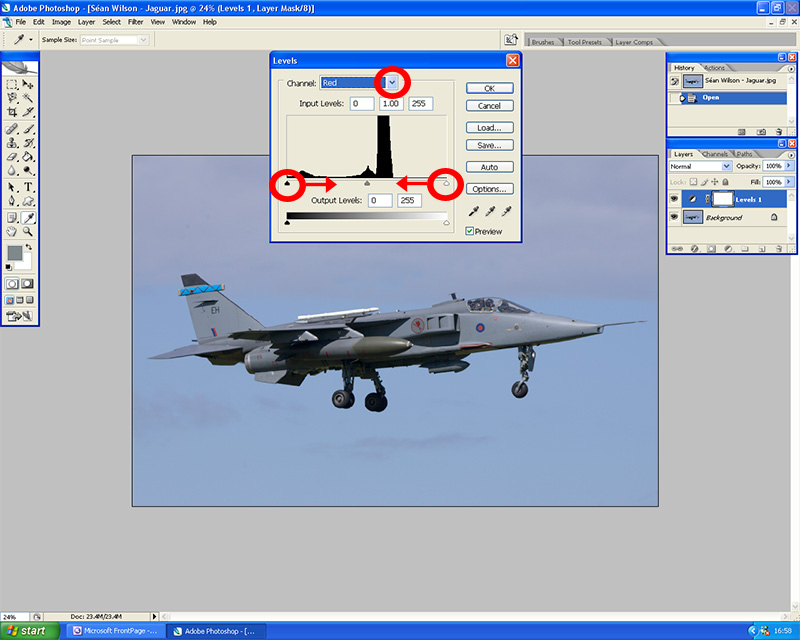Select the Clone Stamp tool
Viewport: 800px width, 640px height.
pos(12,143)
